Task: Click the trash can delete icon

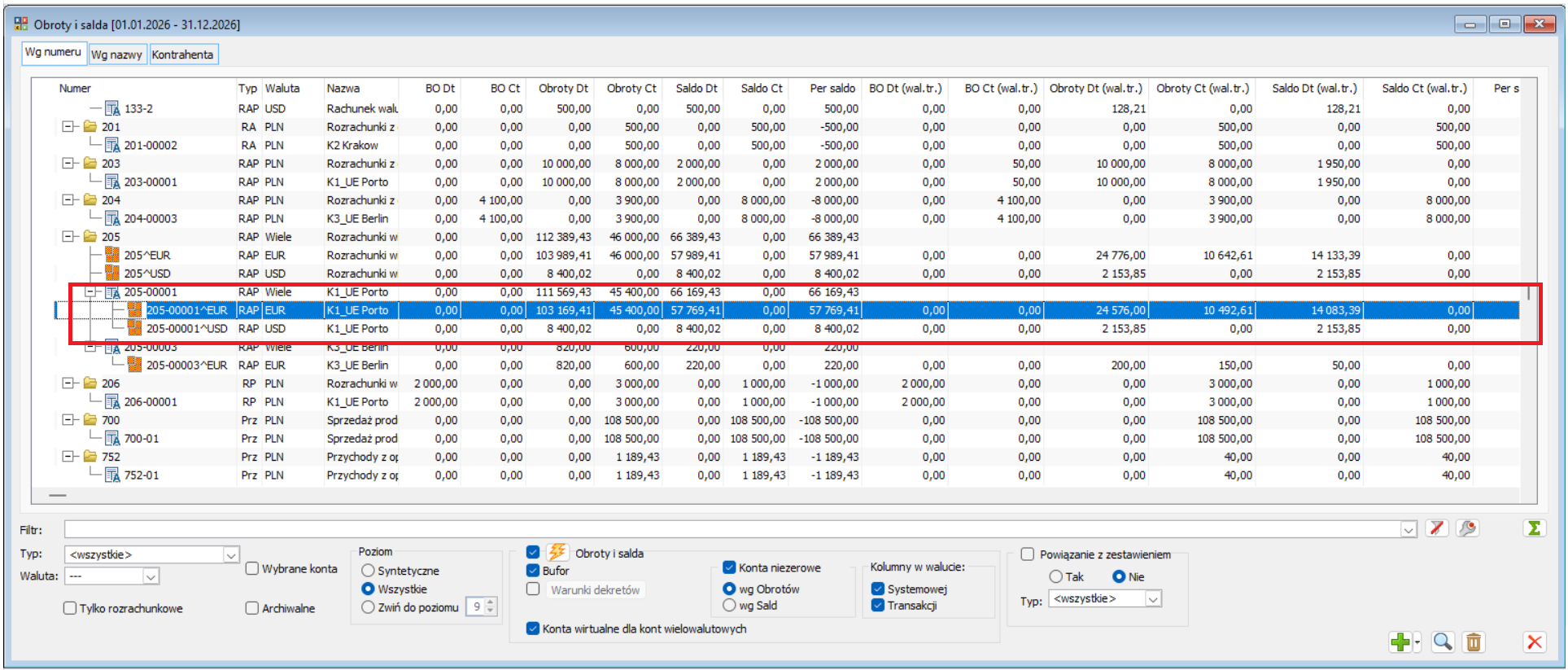Action: (1473, 642)
